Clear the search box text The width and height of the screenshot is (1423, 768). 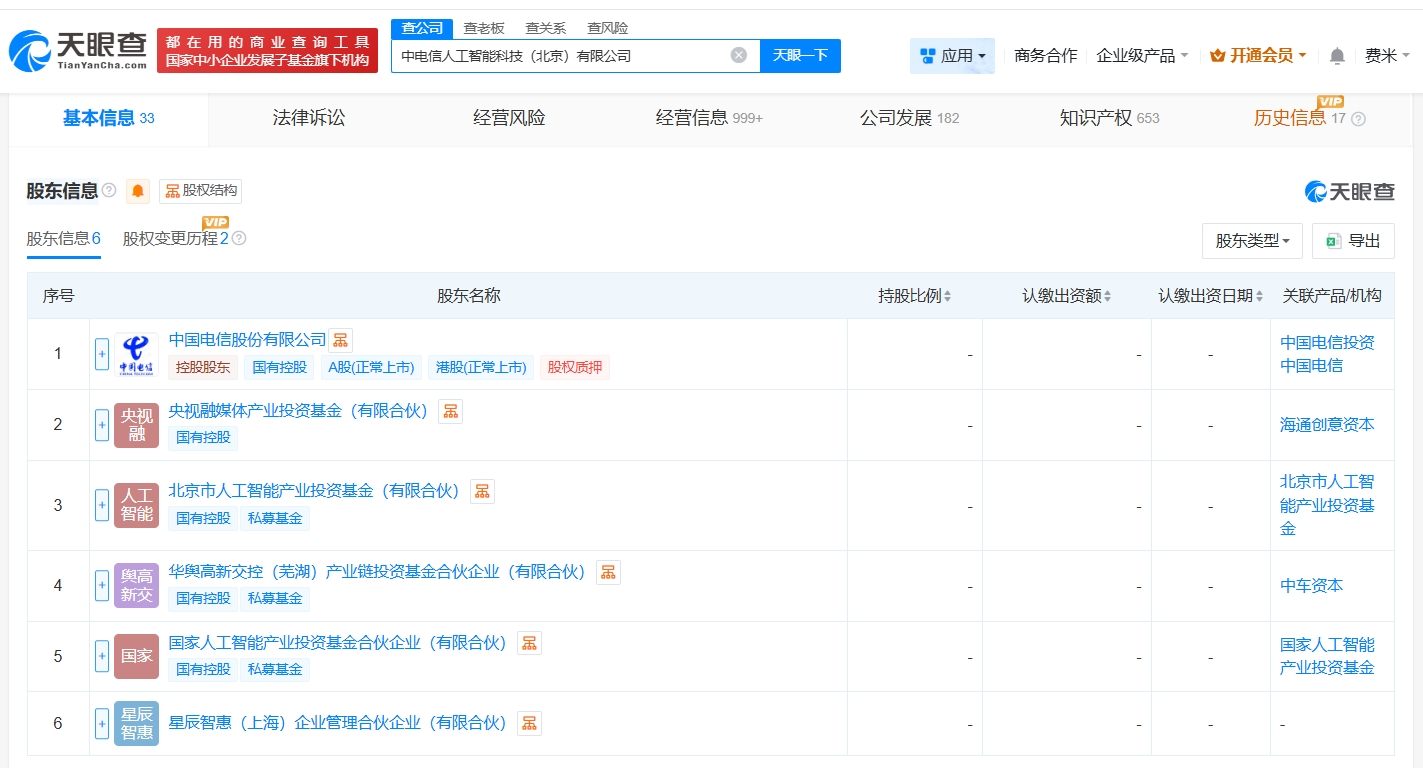(x=739, y=56)
